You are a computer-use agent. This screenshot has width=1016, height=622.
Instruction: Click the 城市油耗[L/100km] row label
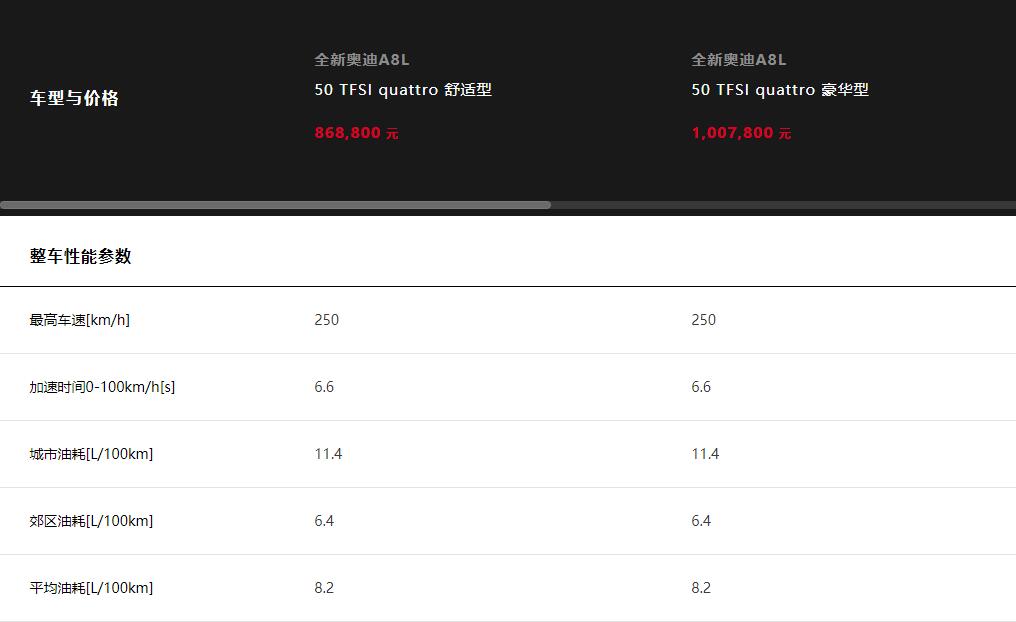[91, 454]
